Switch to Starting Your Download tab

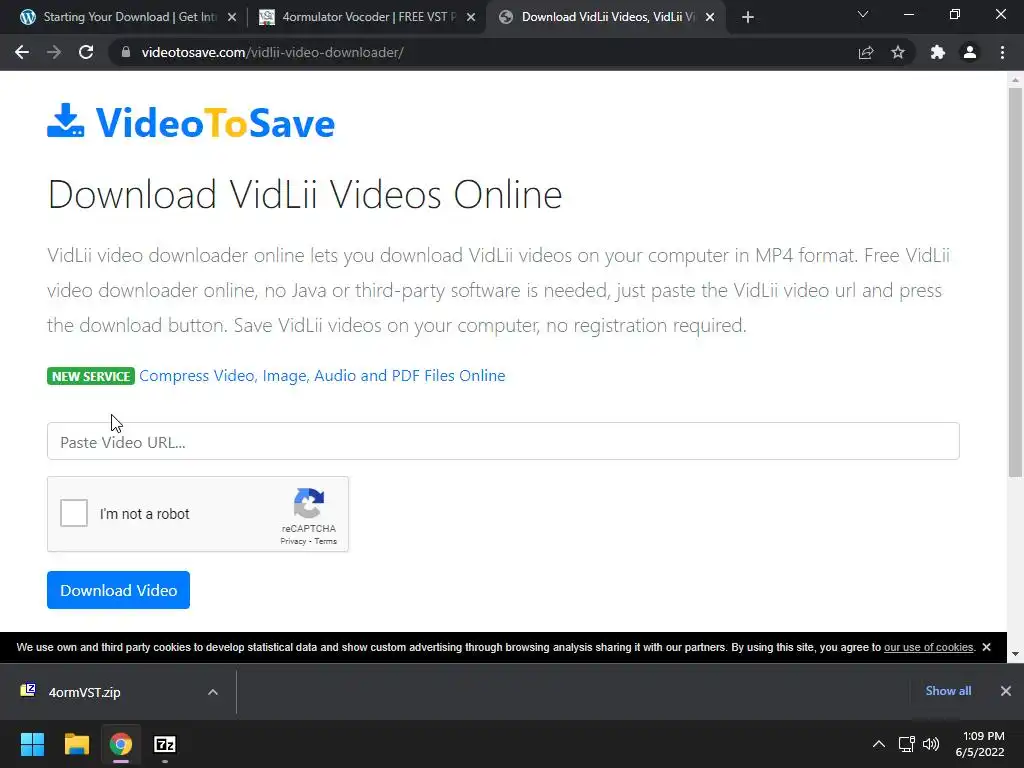129,17
